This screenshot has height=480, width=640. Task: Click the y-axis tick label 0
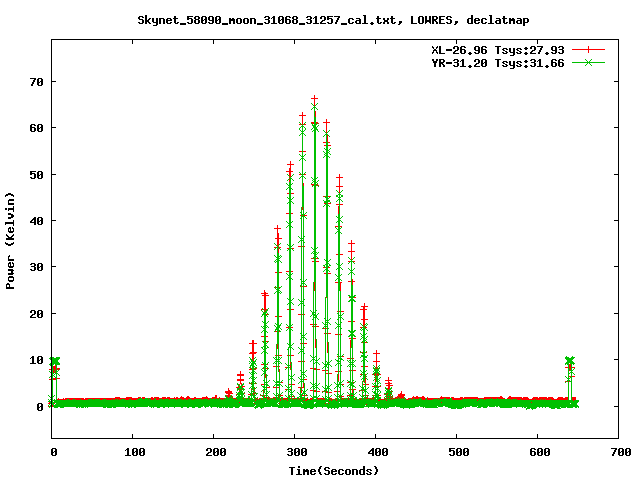[x=40, y=407]
